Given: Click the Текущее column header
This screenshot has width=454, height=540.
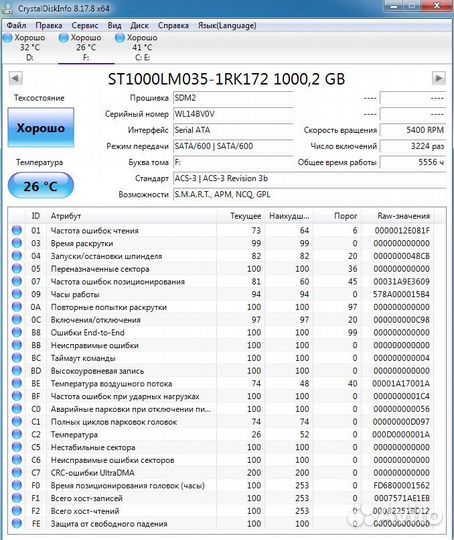Looking at the screenshot, I should point(240,216).
